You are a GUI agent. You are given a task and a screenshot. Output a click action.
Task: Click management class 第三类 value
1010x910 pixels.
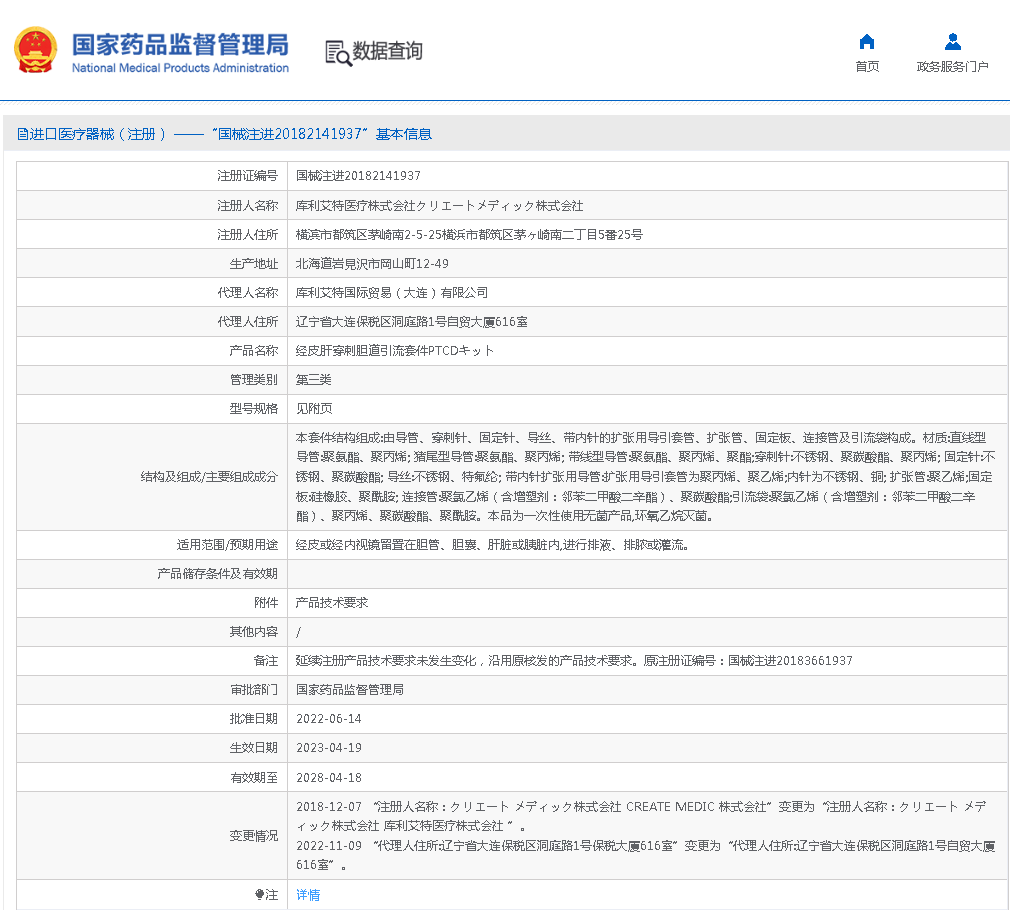coord(314,379)
